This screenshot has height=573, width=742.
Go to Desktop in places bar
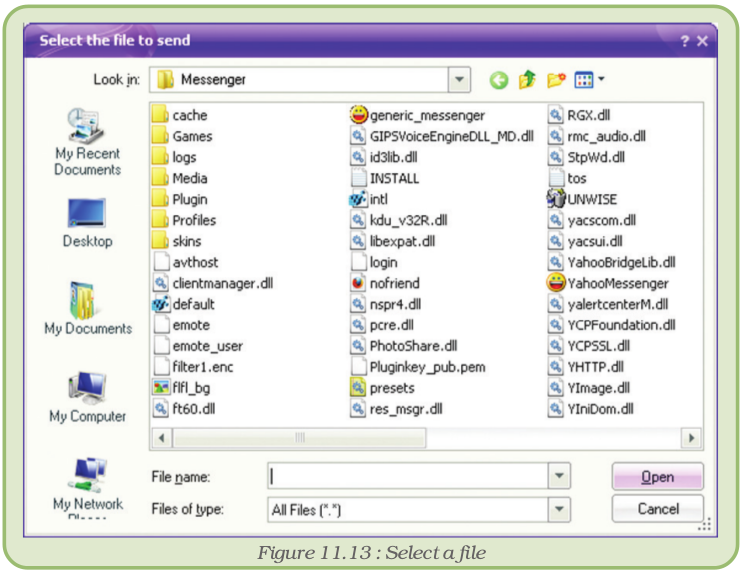(87, 223)
